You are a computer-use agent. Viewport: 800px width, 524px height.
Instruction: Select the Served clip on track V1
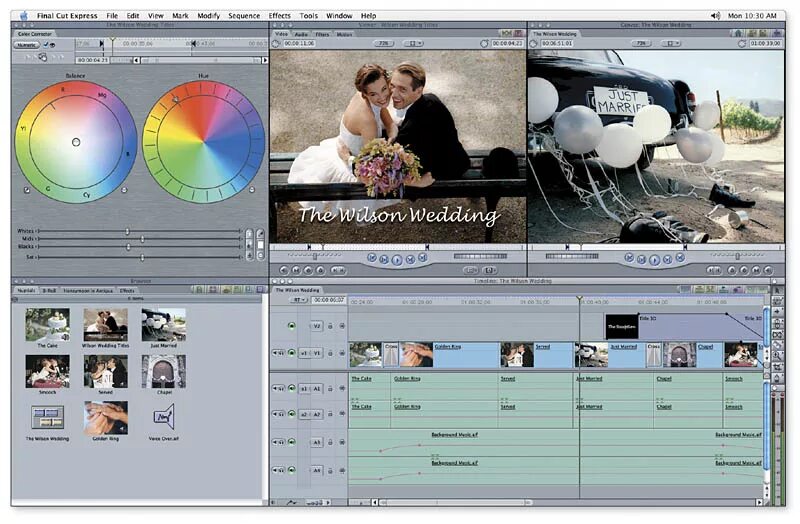[x=536, y=355]
